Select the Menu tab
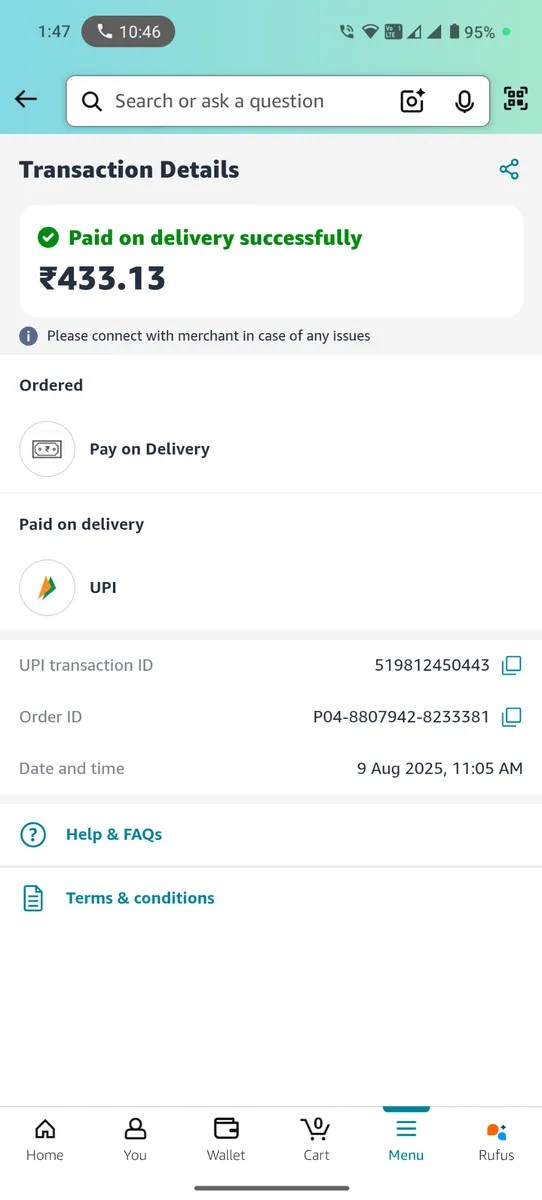The height and width of the screenshot is (1200, 542). tap(406, 1140)
